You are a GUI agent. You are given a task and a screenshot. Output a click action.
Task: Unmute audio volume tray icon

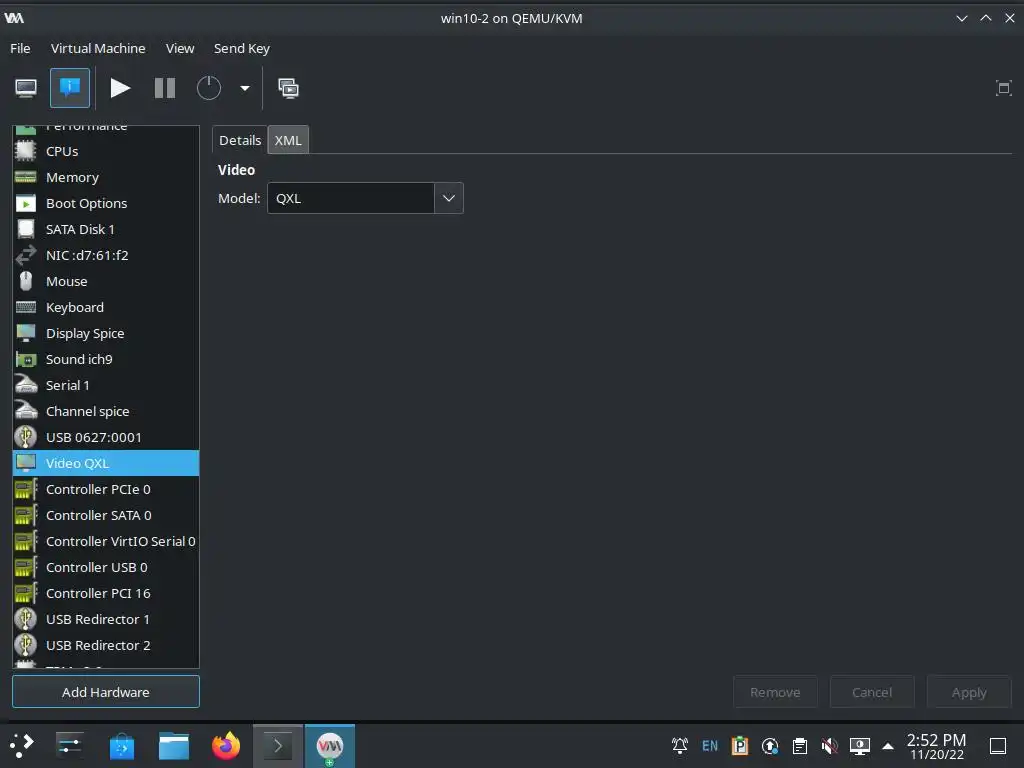tap(829, 745)
